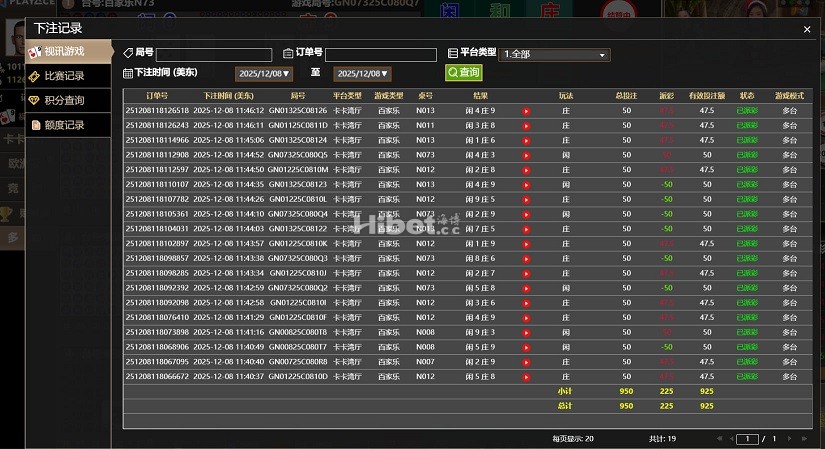Switch to the 视讯游戏 tab
825x449 pixels.
pos(68,51)
